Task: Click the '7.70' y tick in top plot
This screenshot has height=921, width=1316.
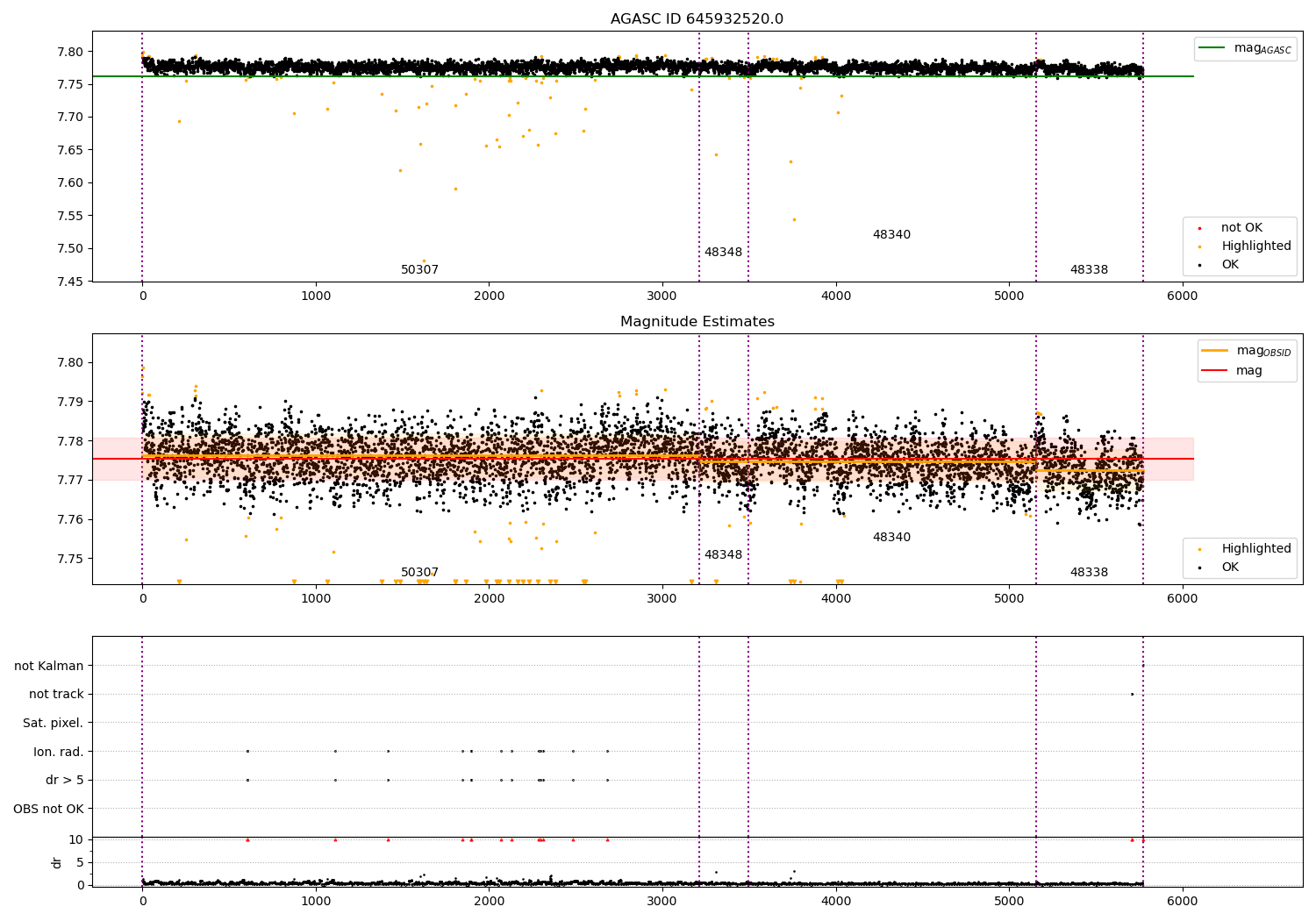Action: click(70, 118)
